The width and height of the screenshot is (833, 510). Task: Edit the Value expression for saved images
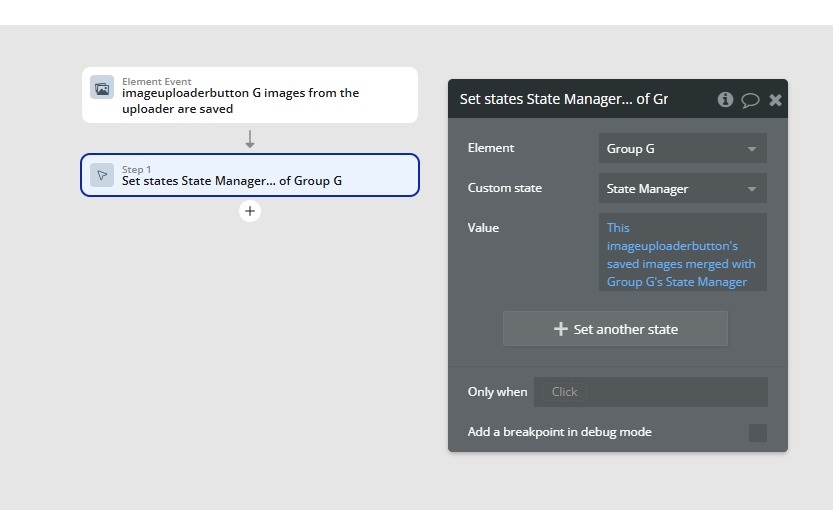tap(682, 254)
